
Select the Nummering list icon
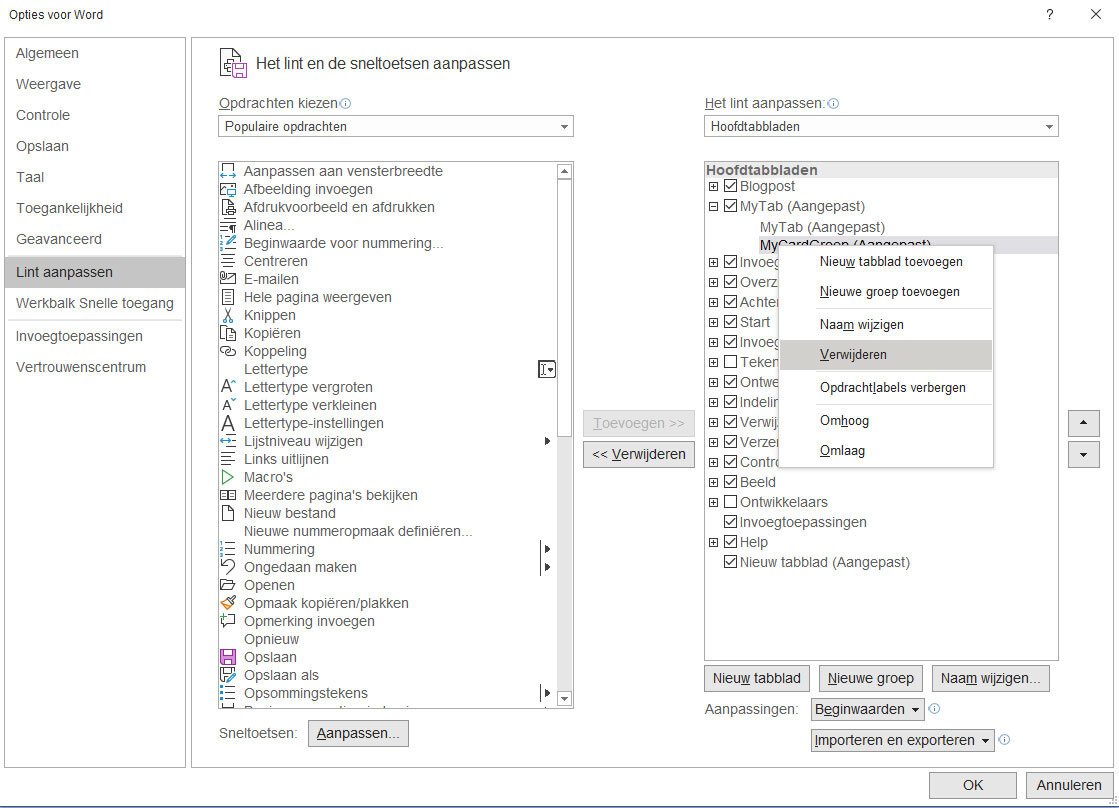(228, 549)
